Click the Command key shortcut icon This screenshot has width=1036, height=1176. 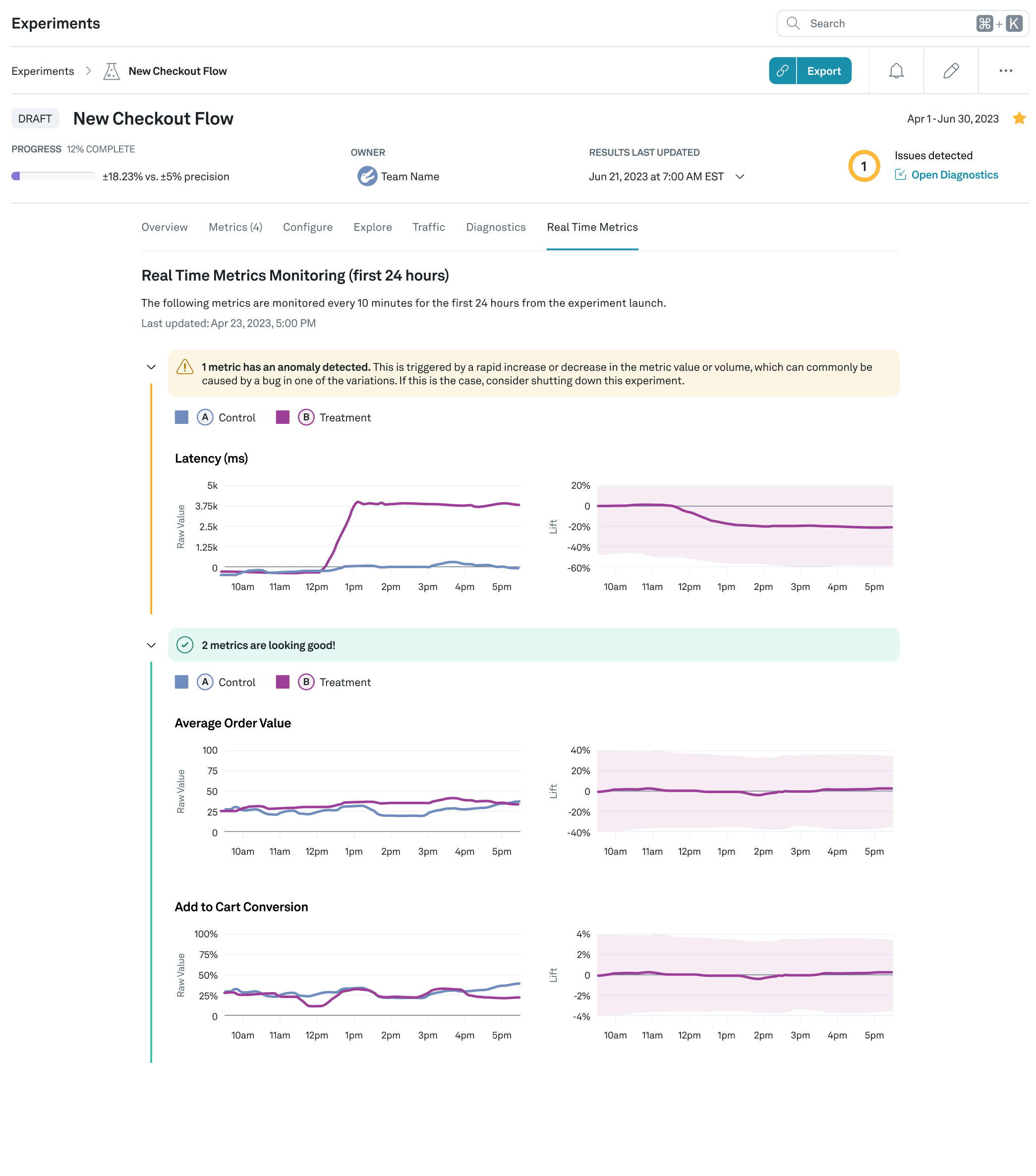coord(984,24)
